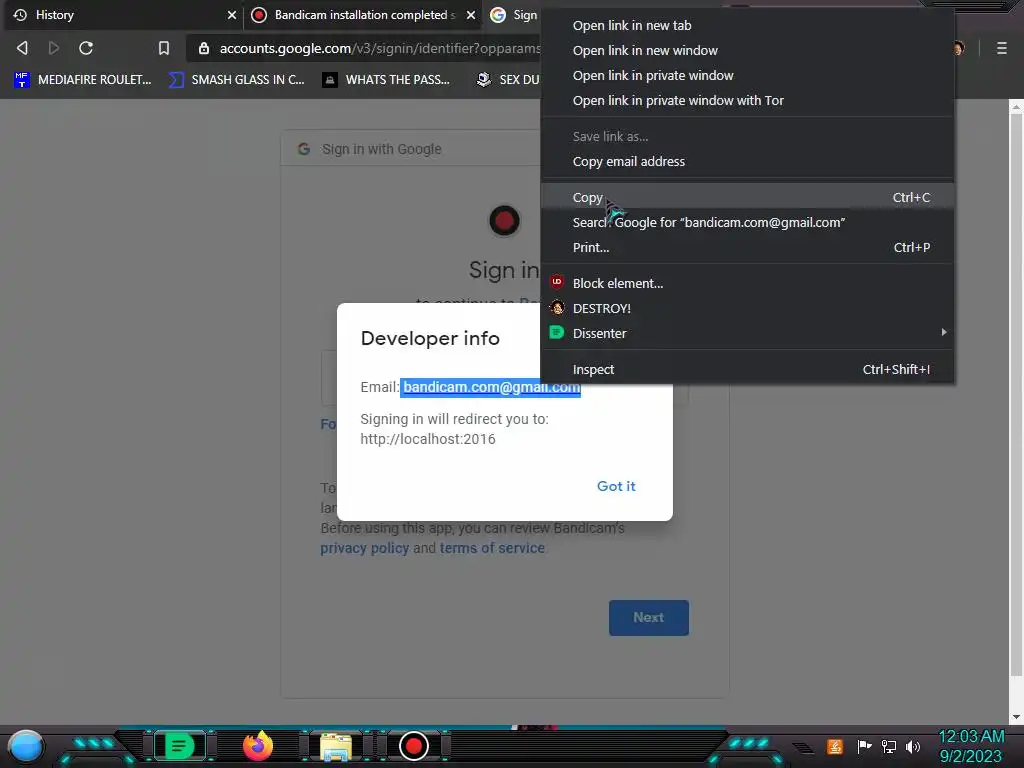Open MEDIAFIRE ROULET... bookmark
Image resolution: width=1024 pixels, height=768 pixels.
click(83, 80)
